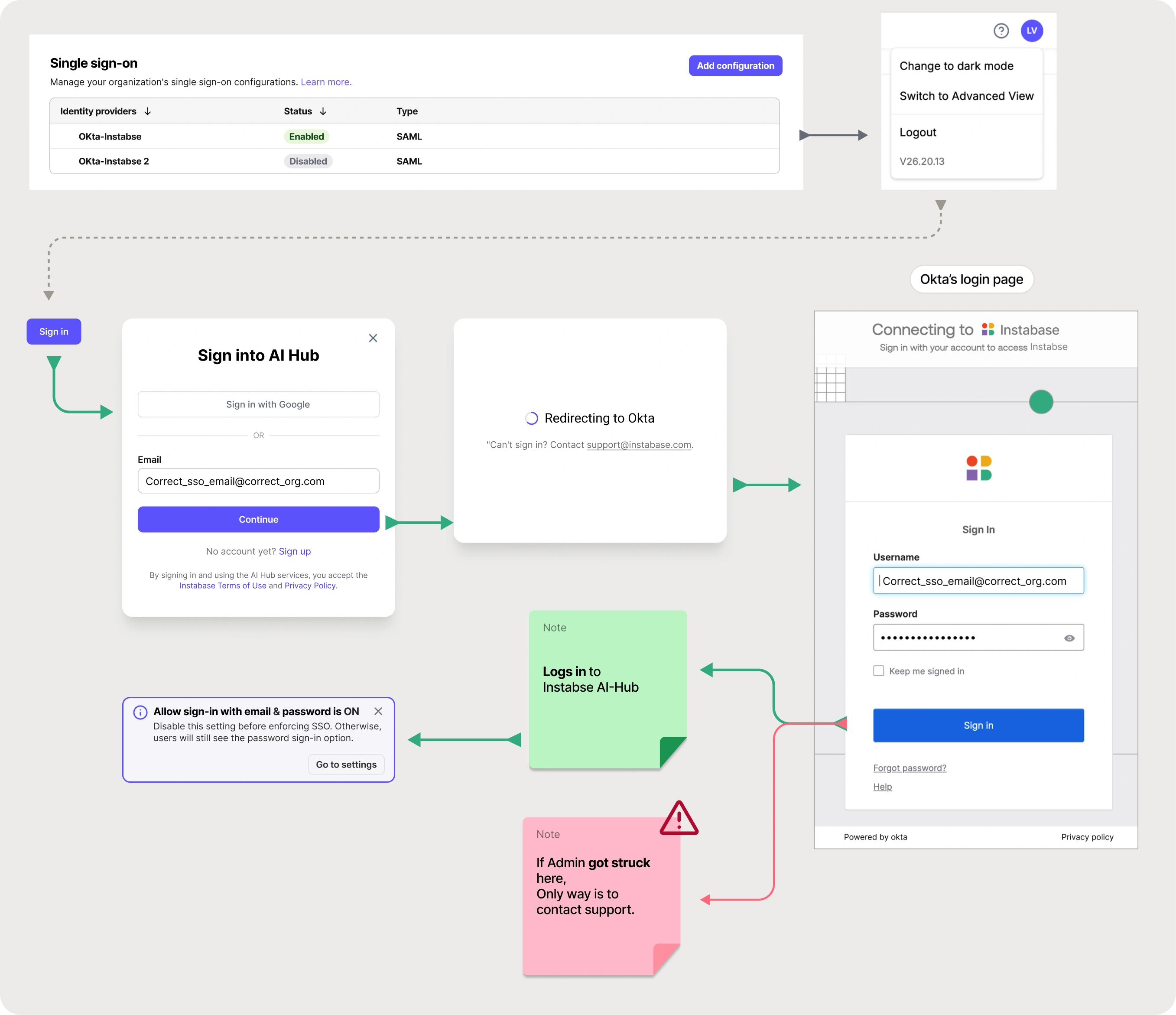This screenshot has width=1176, height=1015.
Task: Sort by Identity providers arrow
Action: coord(148,111)
